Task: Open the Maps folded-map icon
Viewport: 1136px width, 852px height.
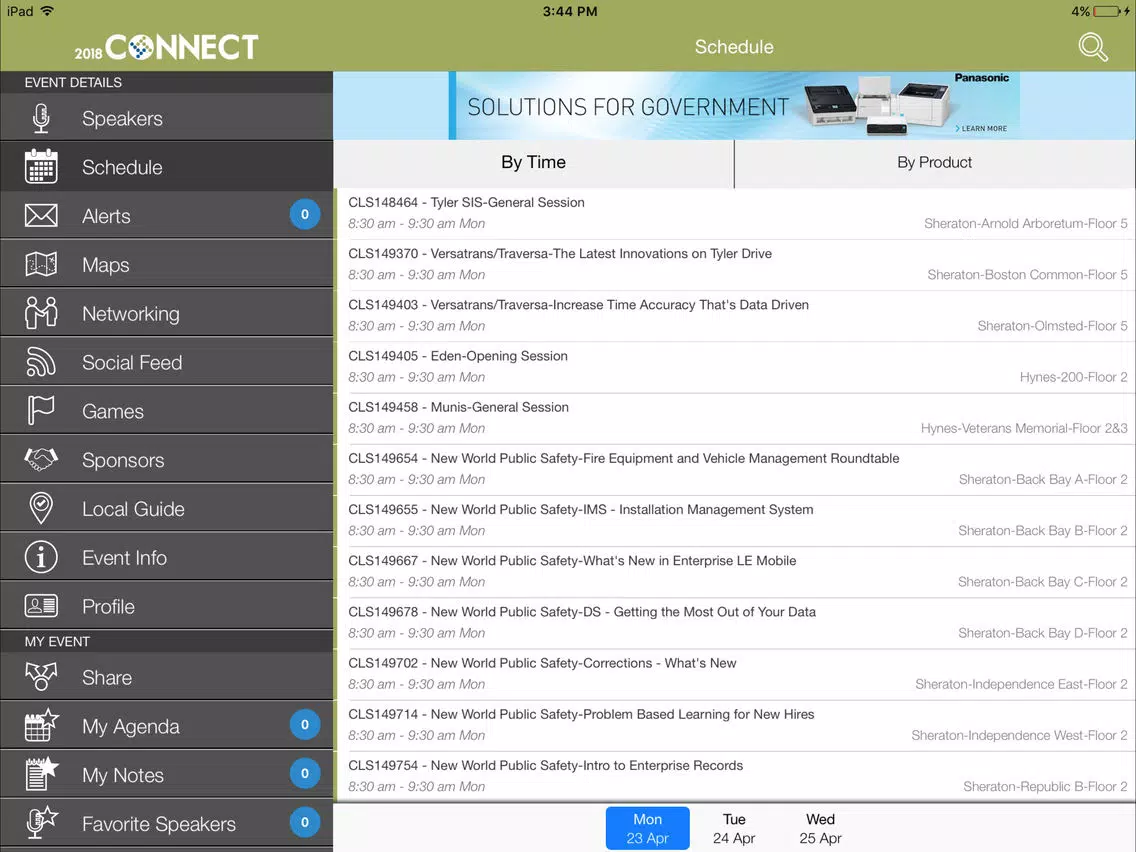Action: [x=41, y=264]
